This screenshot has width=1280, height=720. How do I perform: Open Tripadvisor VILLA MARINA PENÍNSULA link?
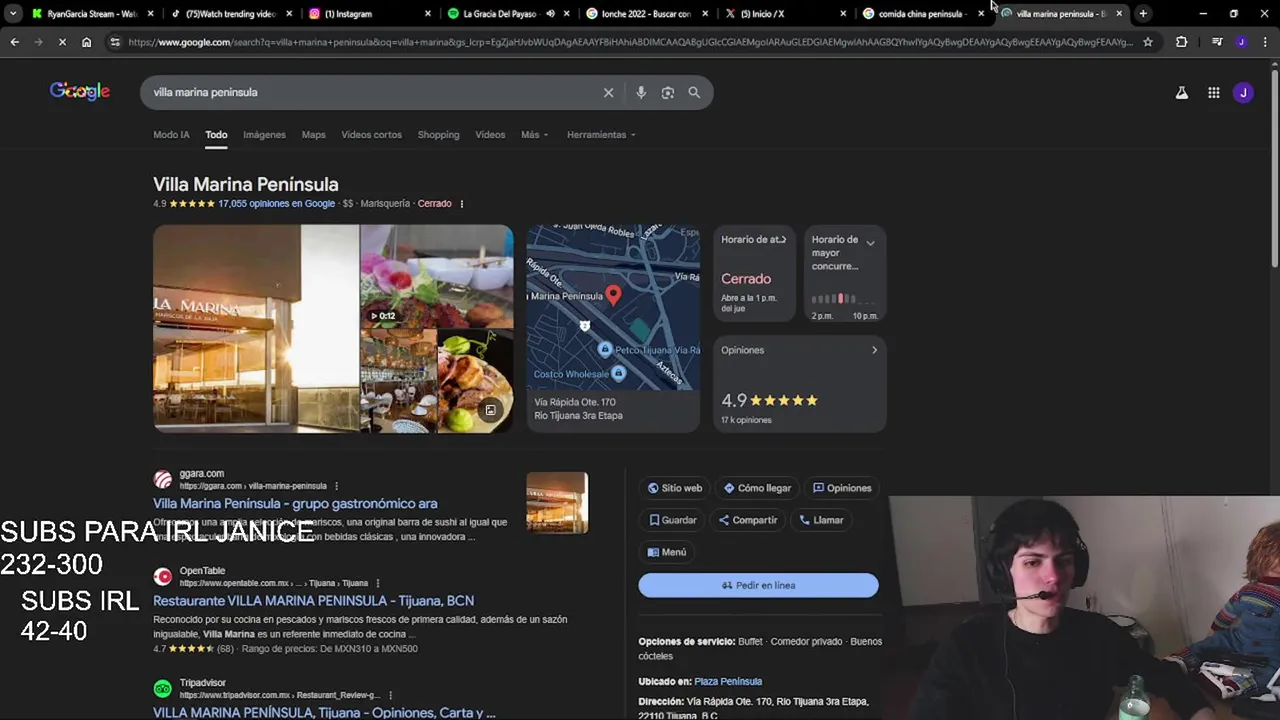[x=324, y=713]
